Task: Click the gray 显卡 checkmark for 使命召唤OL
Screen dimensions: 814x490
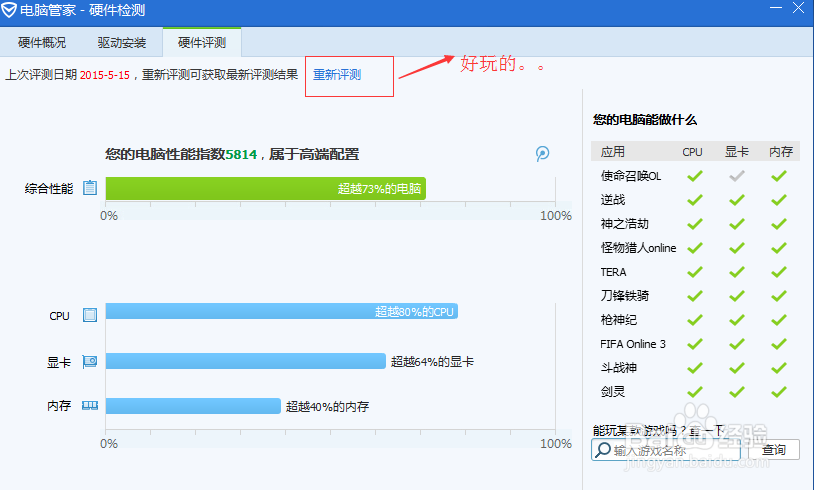Action: 737,176
